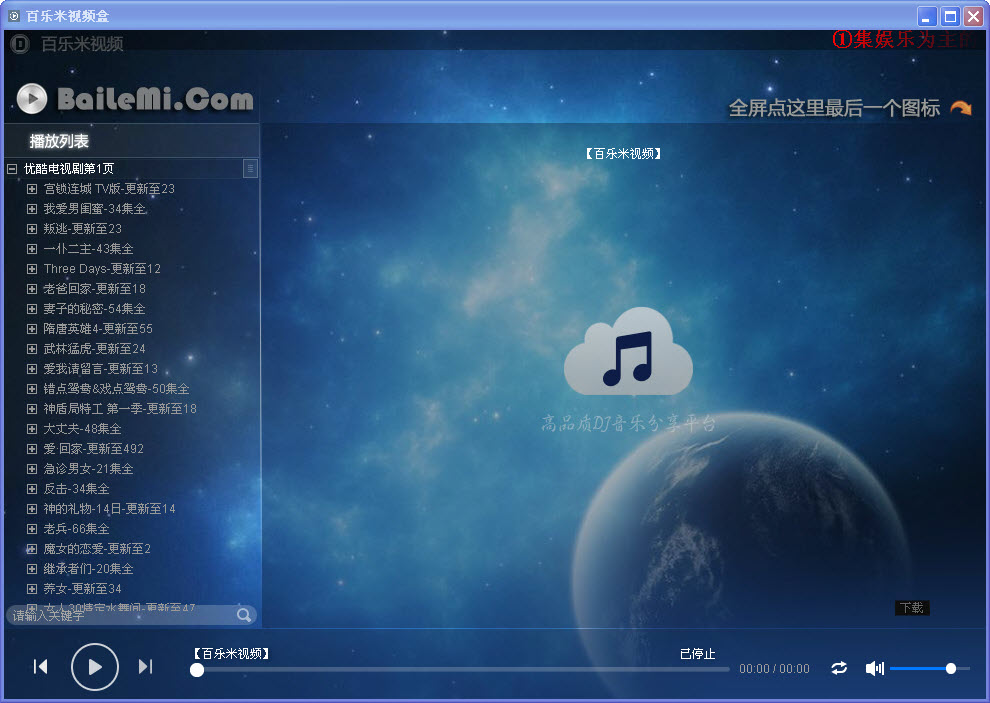Close the 百乐米视频盒 window
This screenshot has height=703, width=990.
click(974, 16)
